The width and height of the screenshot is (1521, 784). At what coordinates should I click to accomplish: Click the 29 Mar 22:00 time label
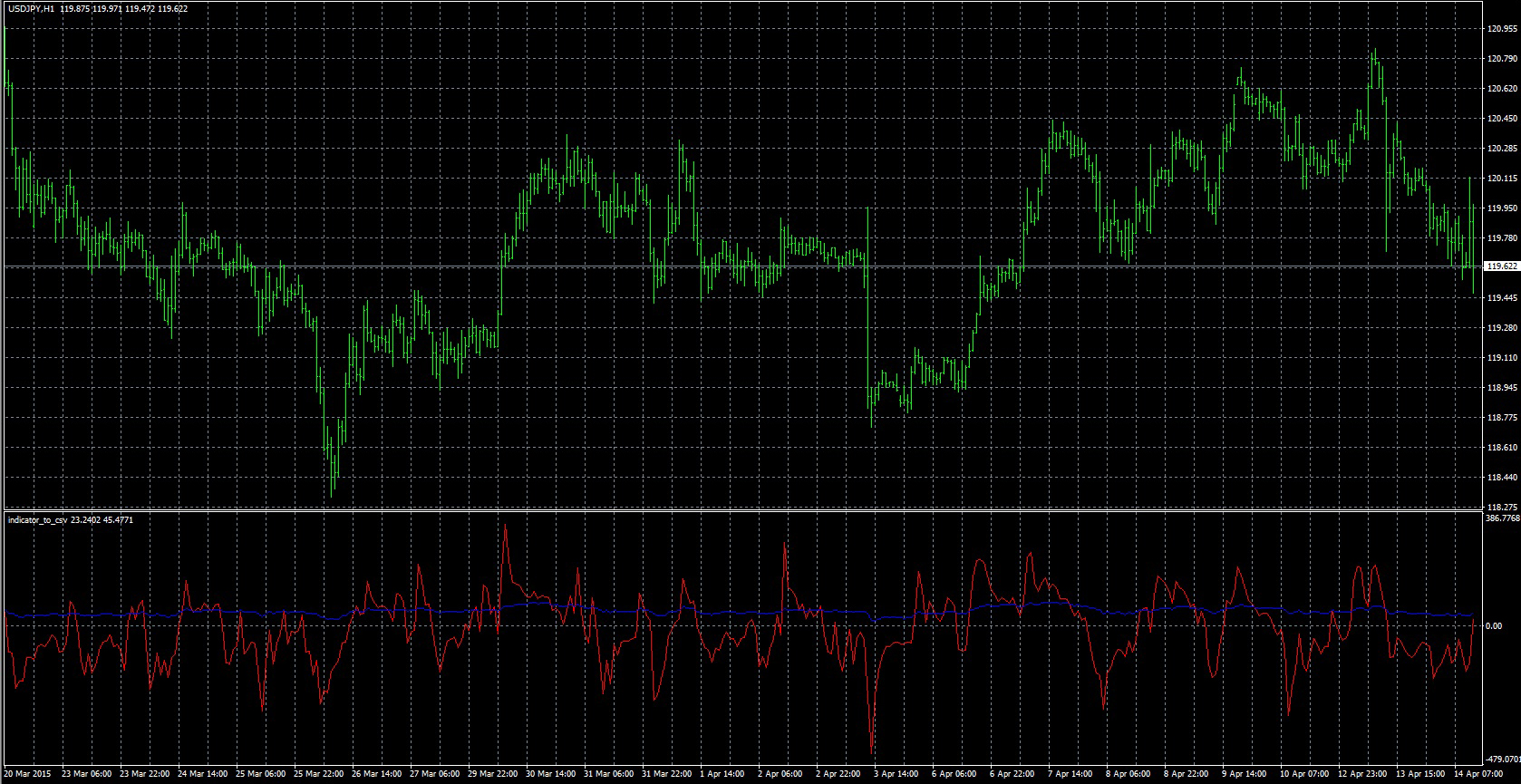click(x=493, y=775)
